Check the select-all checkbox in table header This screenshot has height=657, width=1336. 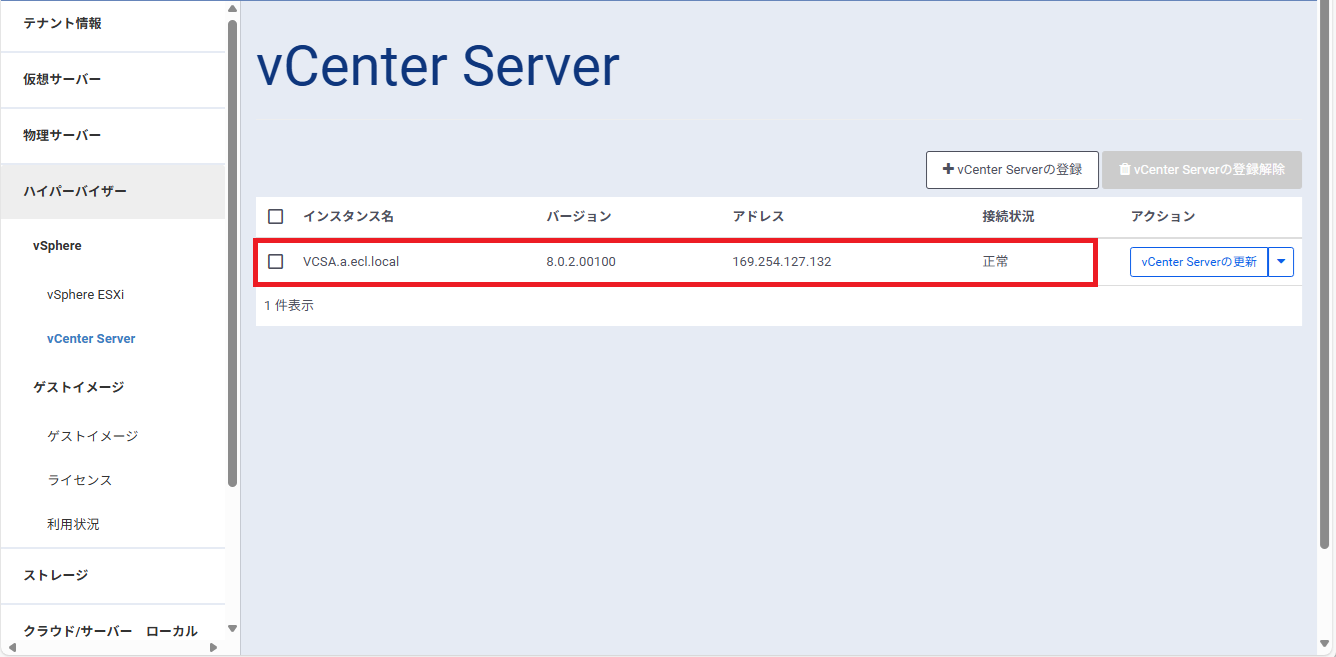pyautogui.click(x=276, y=217)
